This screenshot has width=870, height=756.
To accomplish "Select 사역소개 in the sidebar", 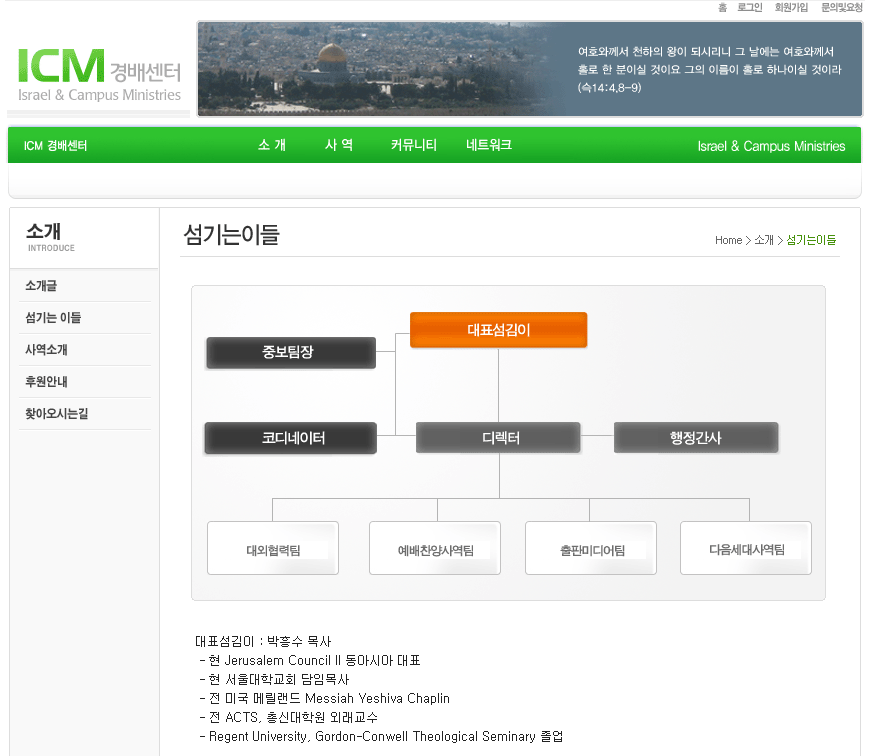I will (x=46, y=350).
